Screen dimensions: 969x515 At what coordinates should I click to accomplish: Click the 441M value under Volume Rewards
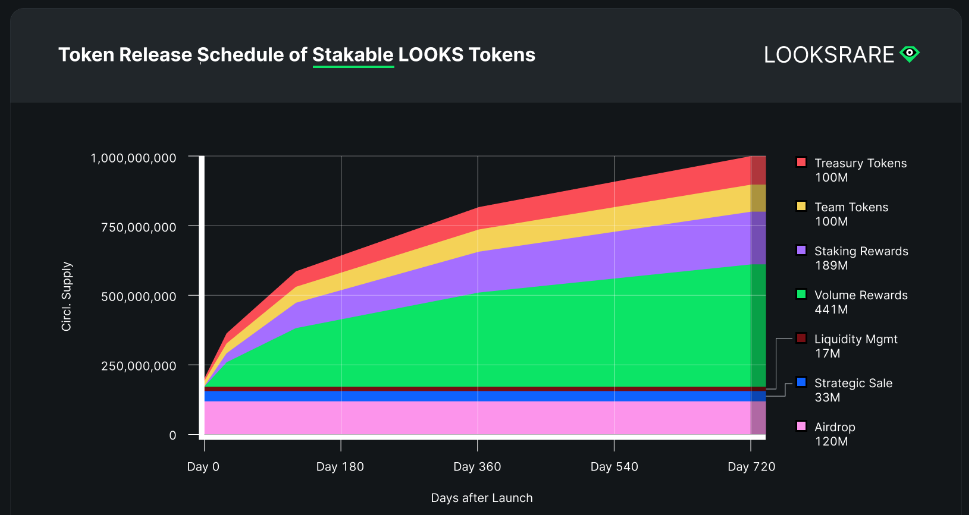(831, 310)
